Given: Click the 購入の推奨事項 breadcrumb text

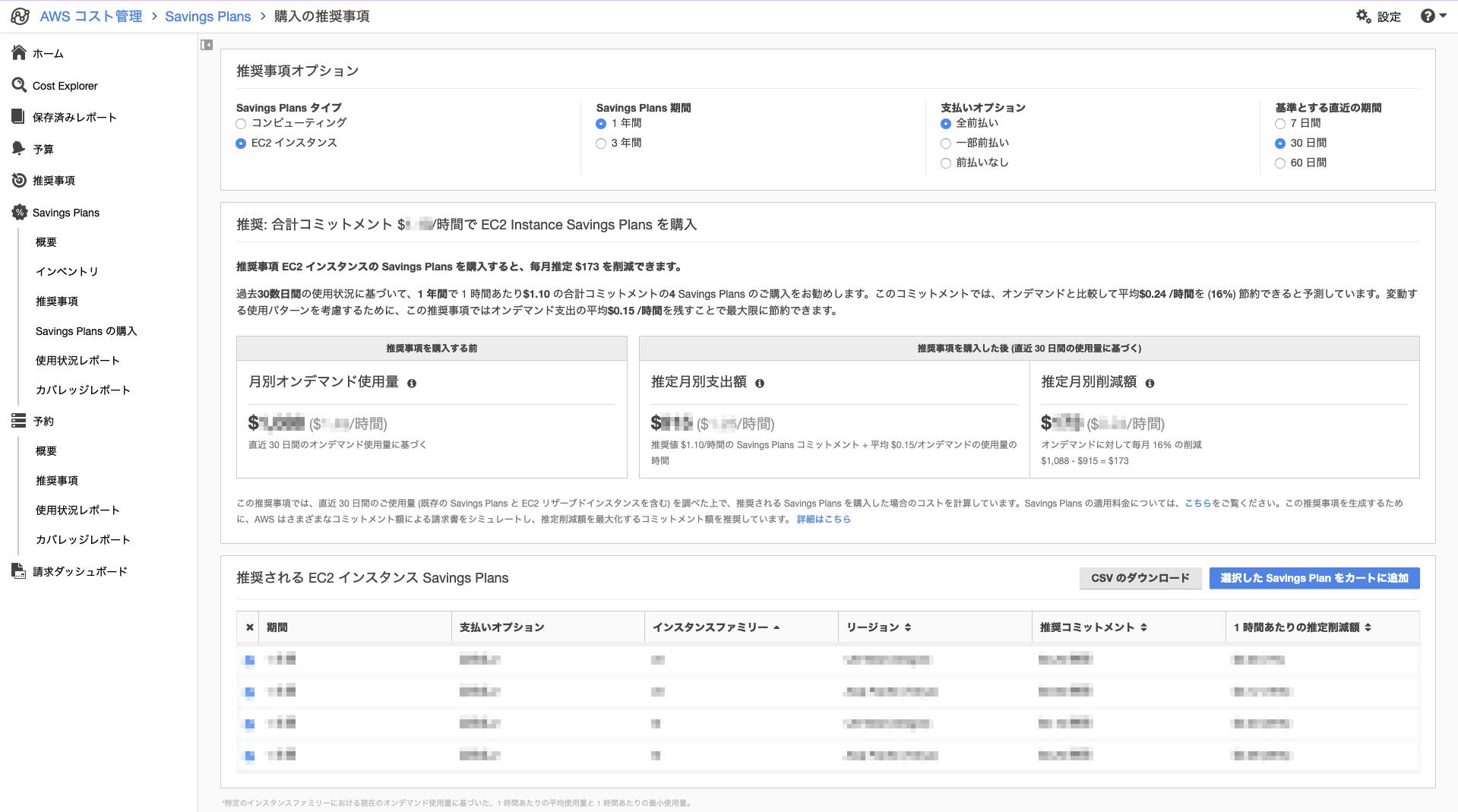Looking at the screenshot, I should point(322,17).
